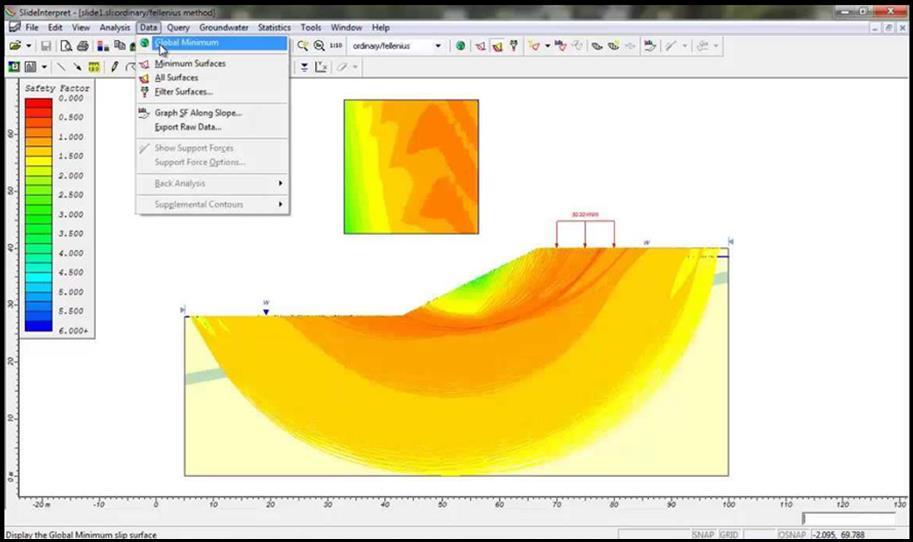Open the Groundwater menu
The width and height of the screenshot is (913, 542).
coord(224,27)
